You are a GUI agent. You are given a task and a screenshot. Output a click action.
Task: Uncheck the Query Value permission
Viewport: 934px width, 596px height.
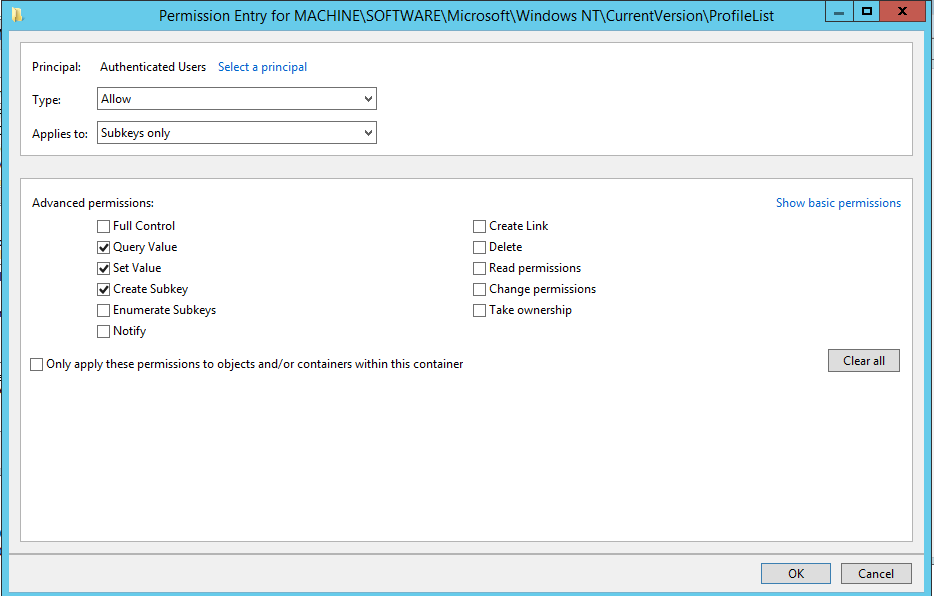[x=103, y=247]
